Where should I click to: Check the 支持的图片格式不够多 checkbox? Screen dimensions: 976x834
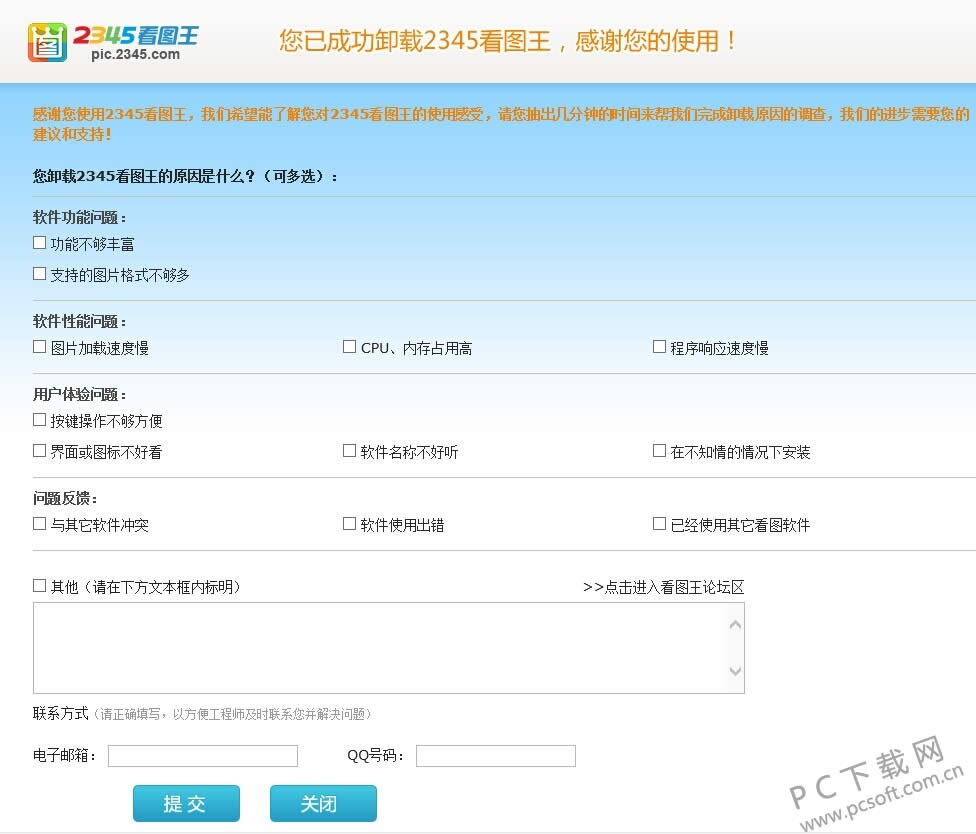pyautogui.click(x=39, y=274)
